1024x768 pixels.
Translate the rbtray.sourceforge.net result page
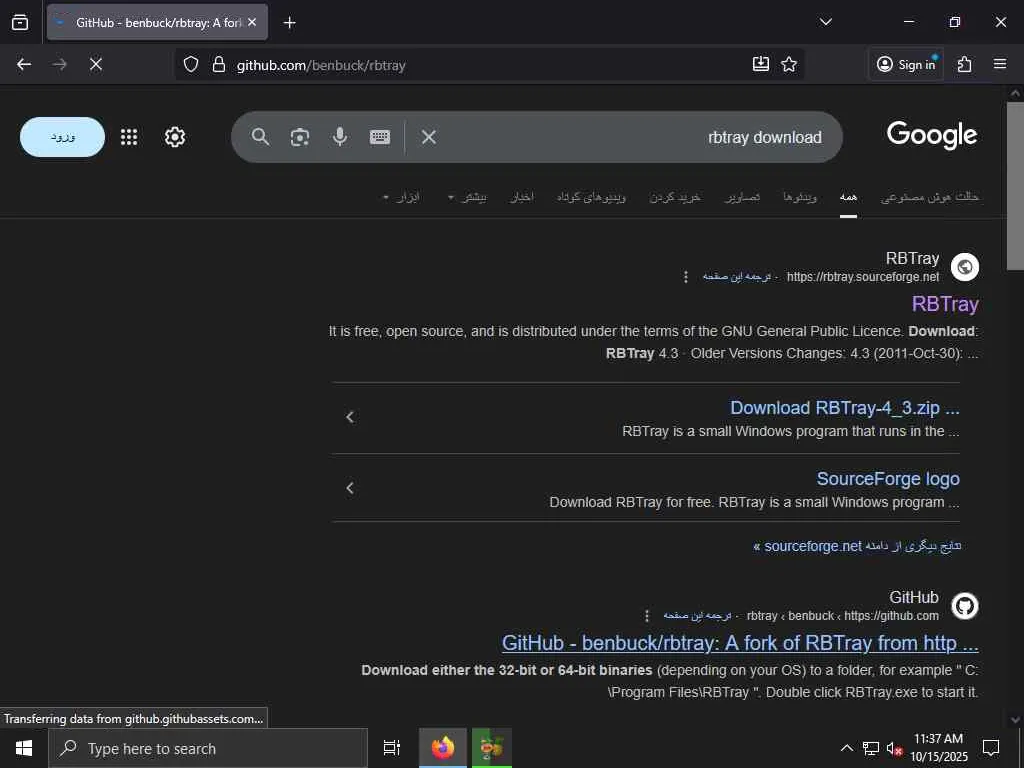tap(736, 277)
